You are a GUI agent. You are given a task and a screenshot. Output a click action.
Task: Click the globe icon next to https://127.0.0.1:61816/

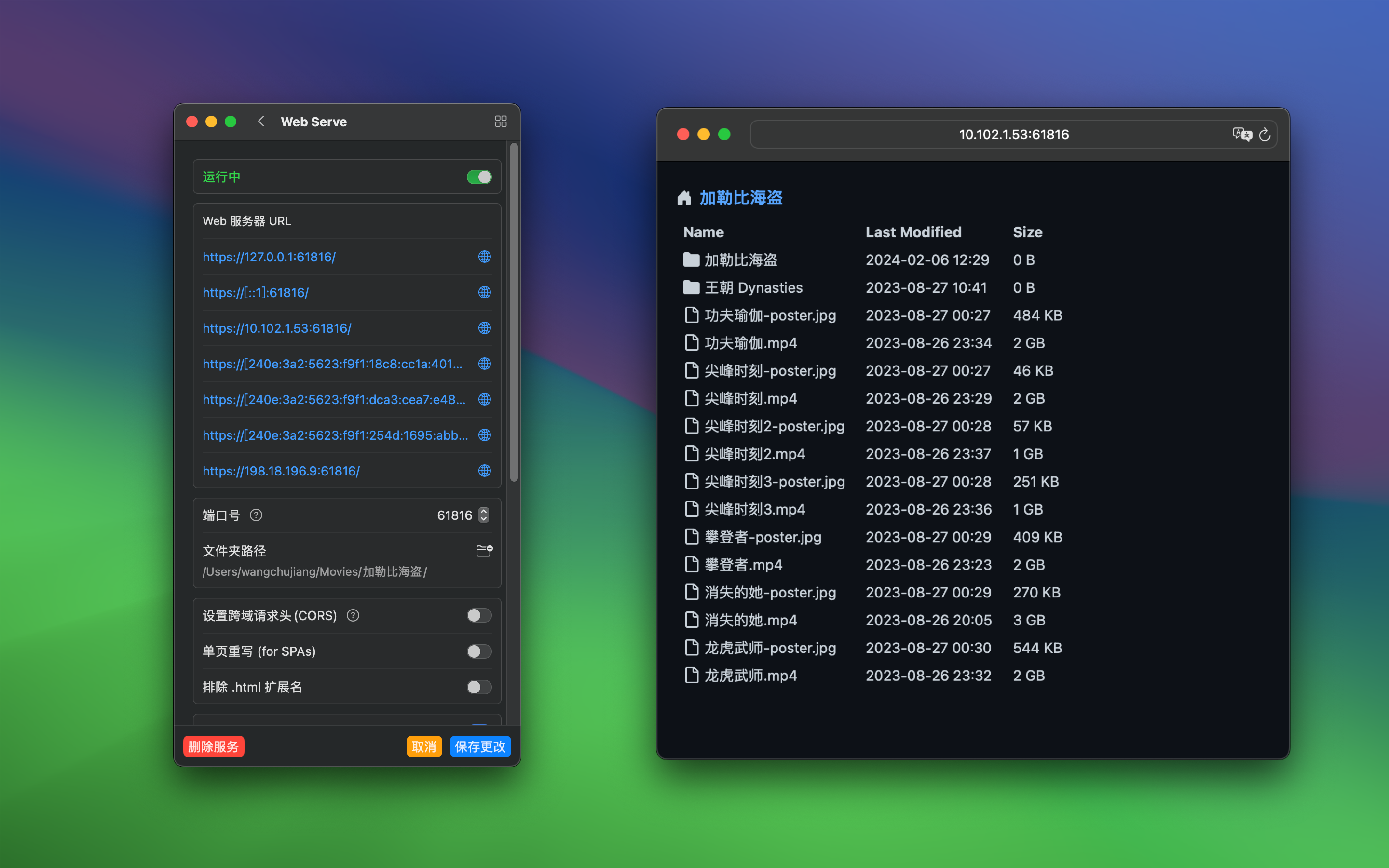tap(484, 257)
